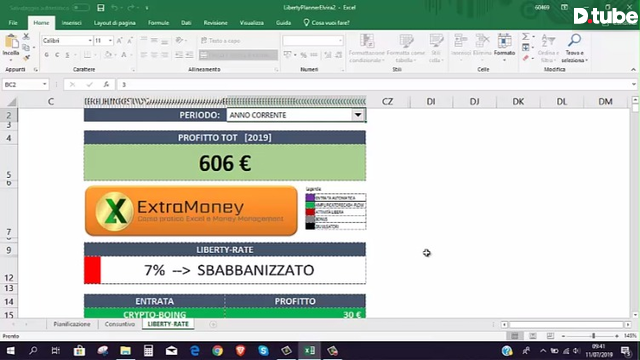Open the fill color dropdown arrow
Viewport: 640px width, 360px height.
116,55
